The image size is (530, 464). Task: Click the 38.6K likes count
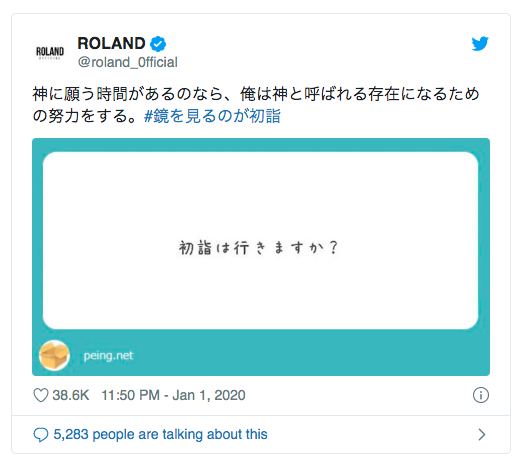pyautogui.click(x=71, y=395)
